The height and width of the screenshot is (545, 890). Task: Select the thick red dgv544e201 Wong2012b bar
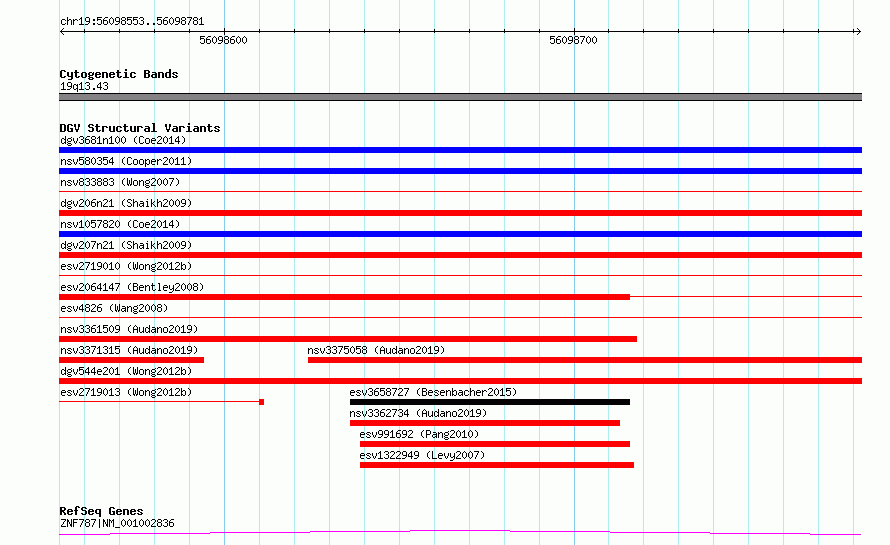[x=460, y=381]
